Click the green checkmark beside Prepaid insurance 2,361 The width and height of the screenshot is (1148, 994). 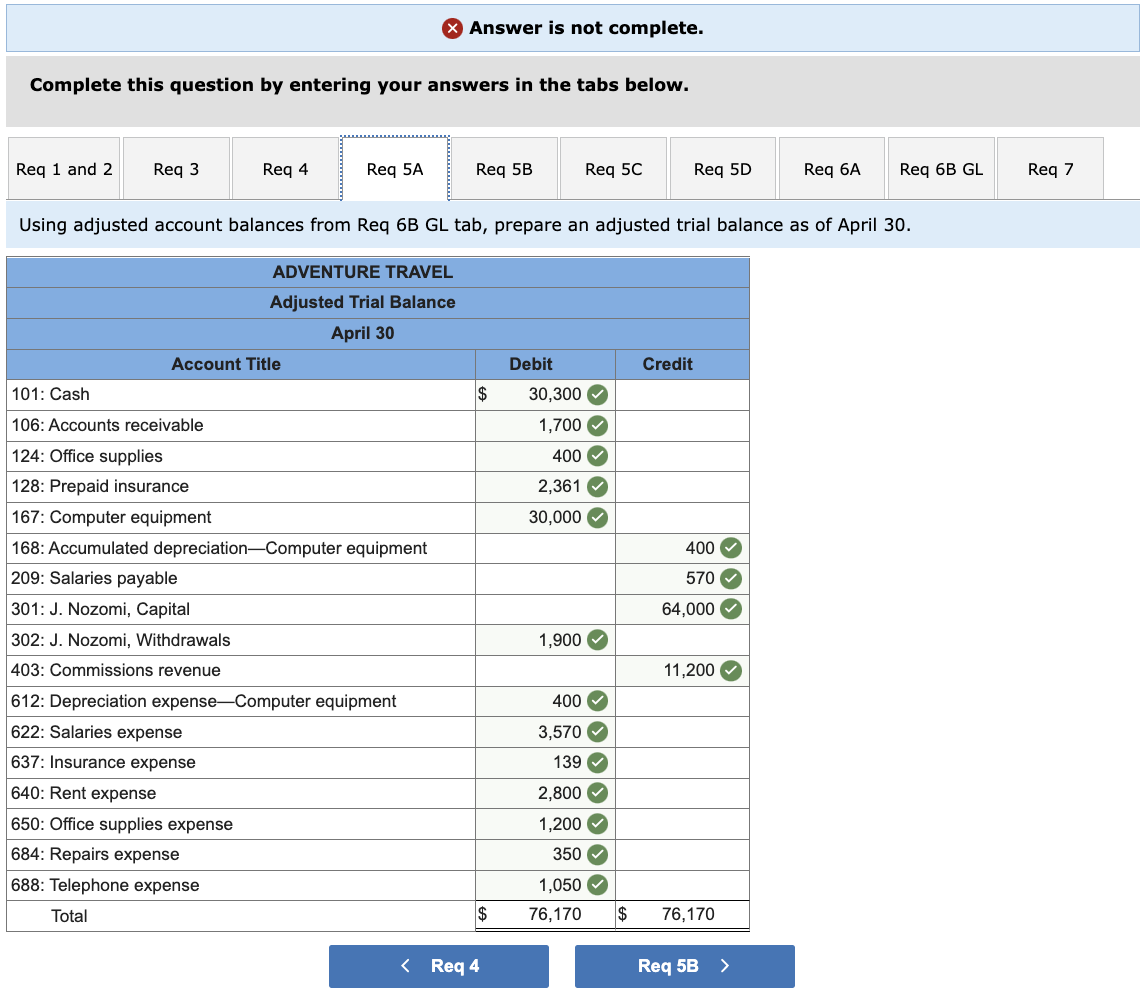[598, 487]
